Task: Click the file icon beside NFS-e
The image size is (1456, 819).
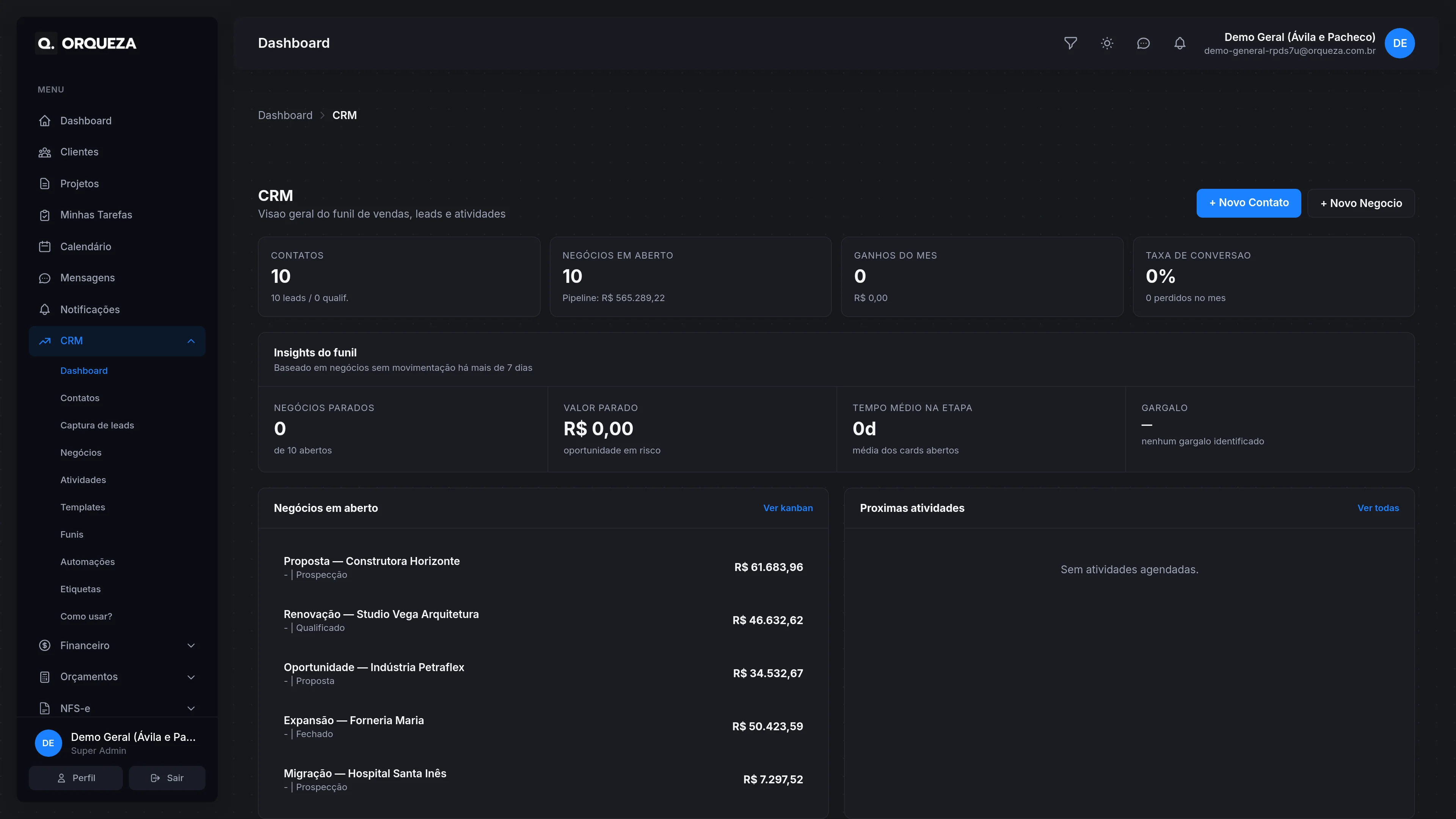Action: point(45,708)
